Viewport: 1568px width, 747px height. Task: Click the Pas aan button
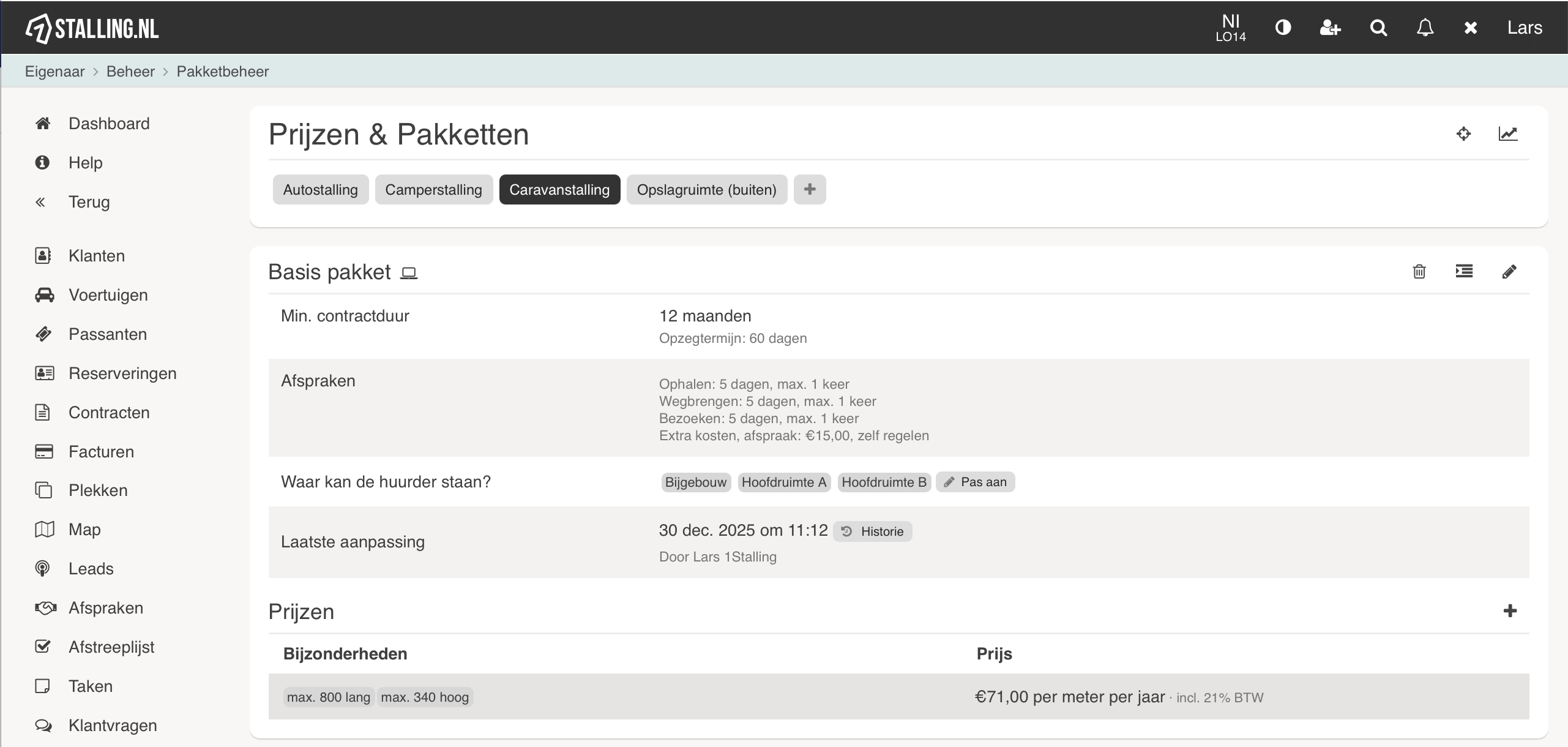click(x=975, y=482)
